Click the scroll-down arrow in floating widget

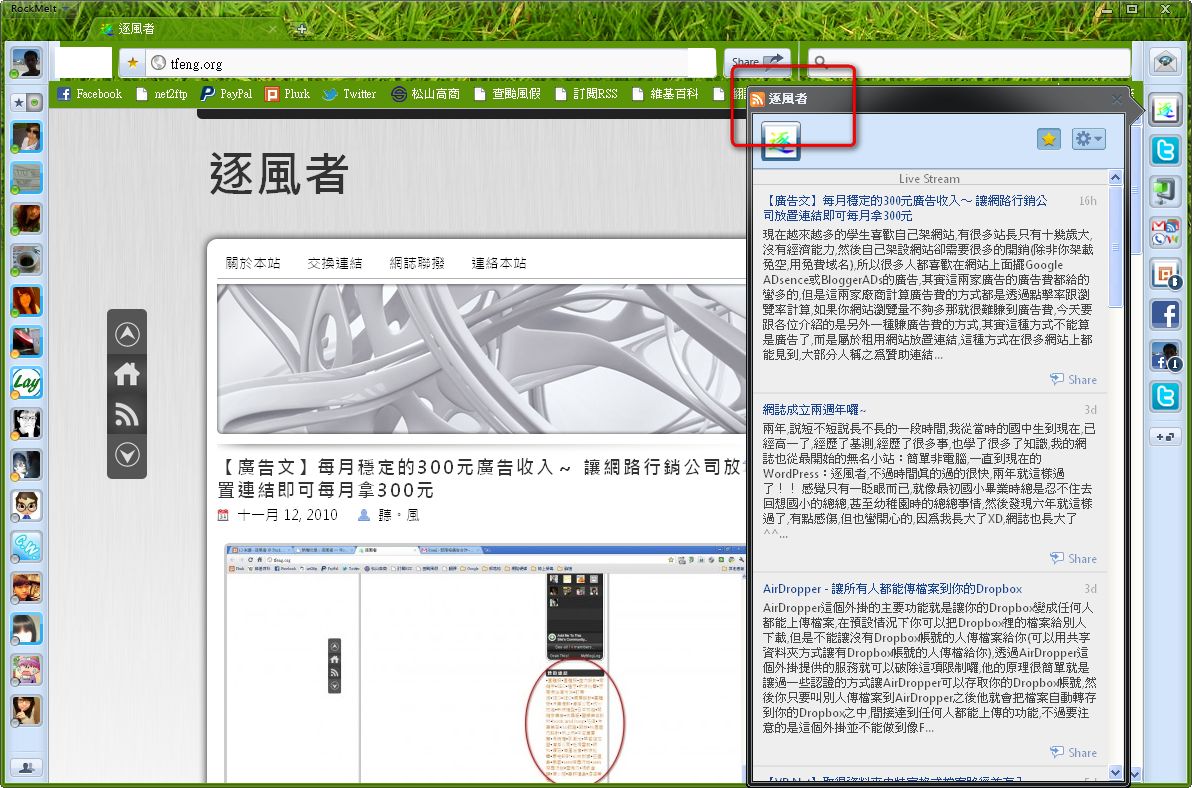click(x=127, y=455)
